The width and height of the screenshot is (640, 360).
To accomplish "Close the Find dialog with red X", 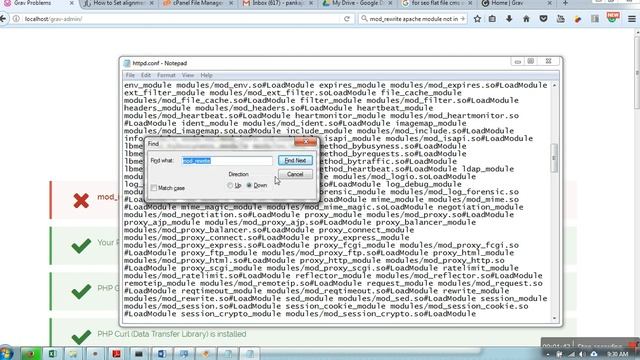I will (x=305, y=142).
